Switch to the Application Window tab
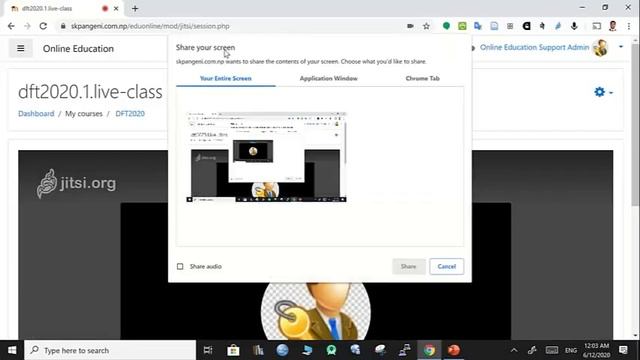 pyautogui.click(x=329, y=78)
